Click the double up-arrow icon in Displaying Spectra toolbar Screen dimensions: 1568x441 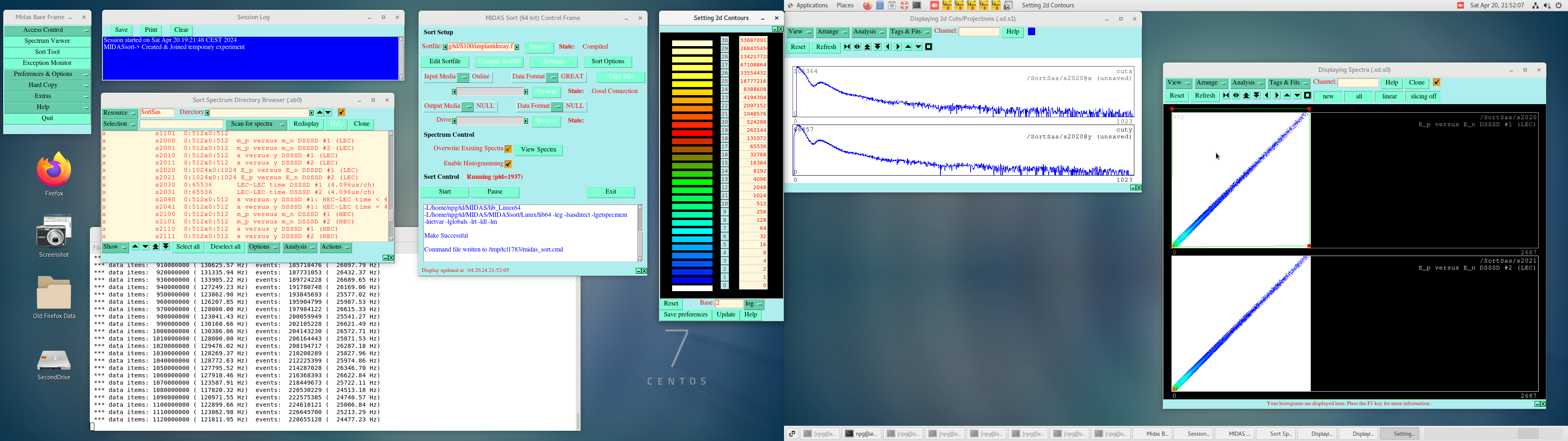pyautogui.click(x=1247, y=96)
